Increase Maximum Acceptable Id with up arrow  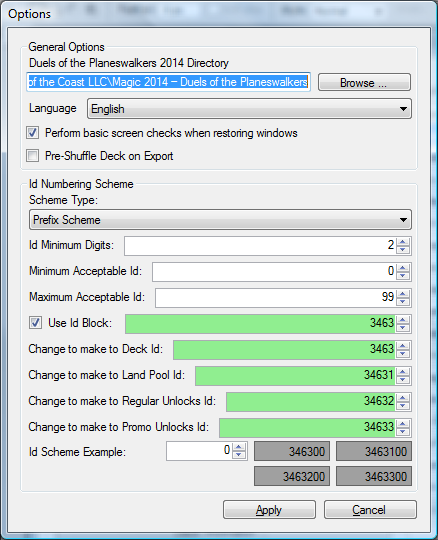coord(403,294)
